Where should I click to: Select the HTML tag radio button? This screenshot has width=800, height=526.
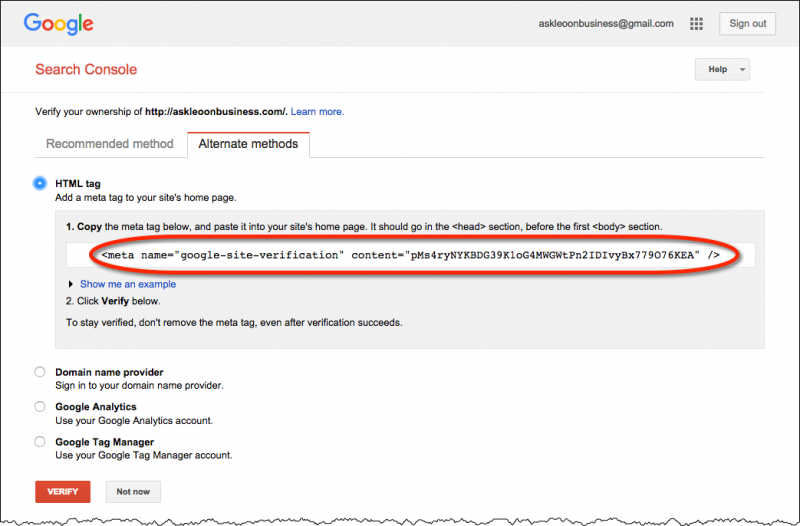[x=40, y=183]
